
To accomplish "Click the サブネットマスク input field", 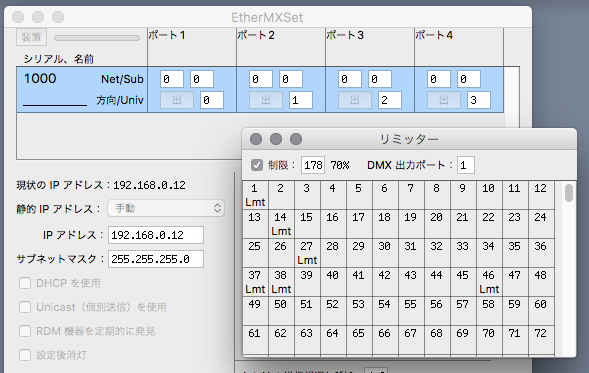I will (156, 259).
